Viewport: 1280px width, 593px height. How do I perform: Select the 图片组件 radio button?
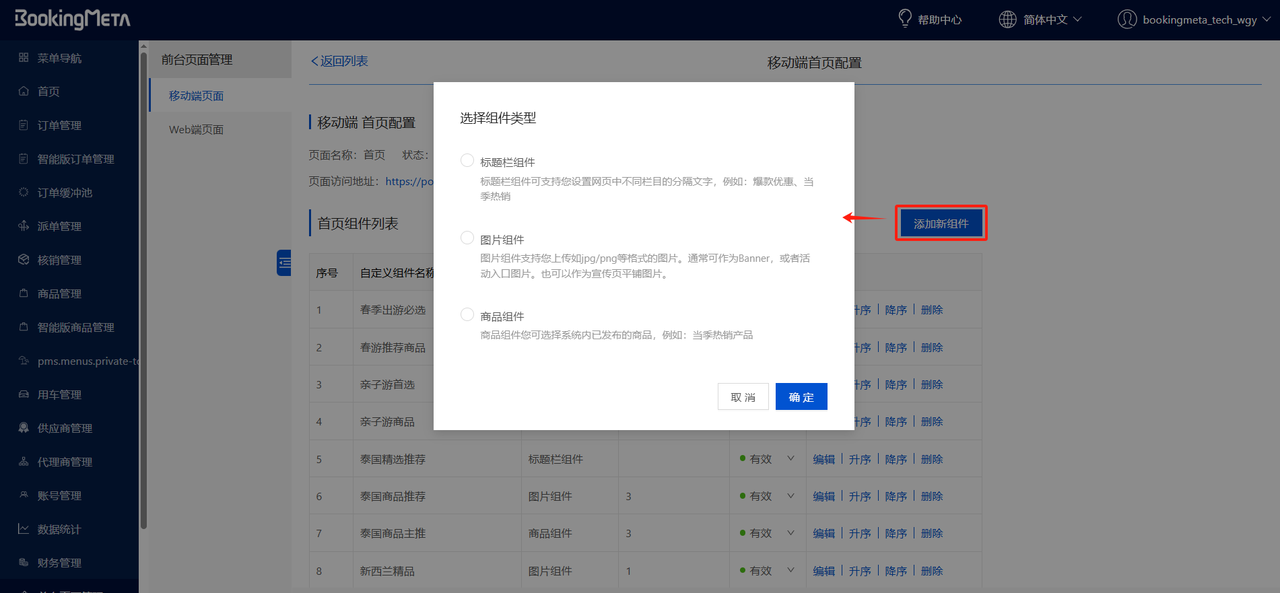pos(466,237)
